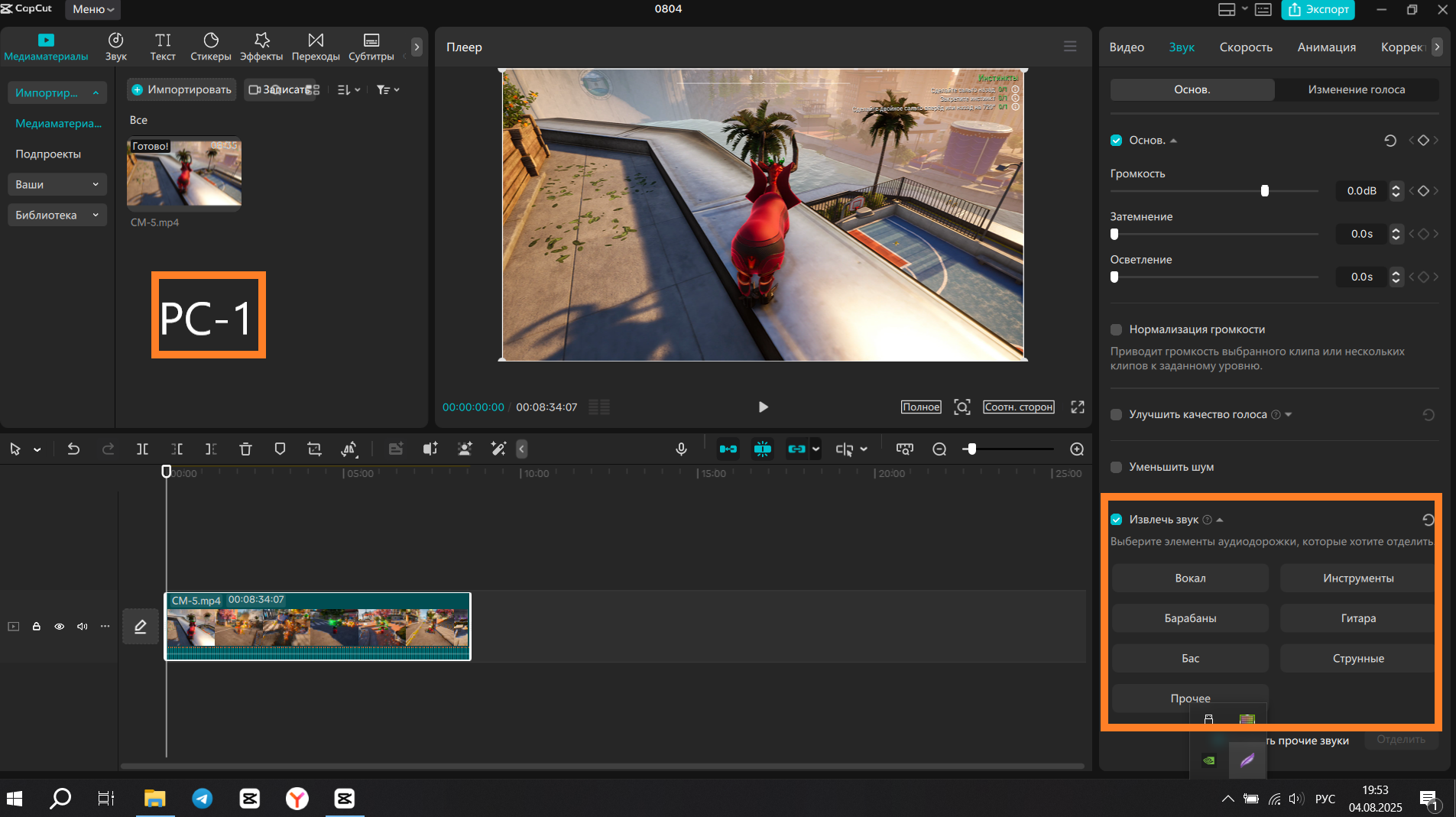Click the trim left edge tool
The image size is (1456, 817).
(x=177, y=449)
